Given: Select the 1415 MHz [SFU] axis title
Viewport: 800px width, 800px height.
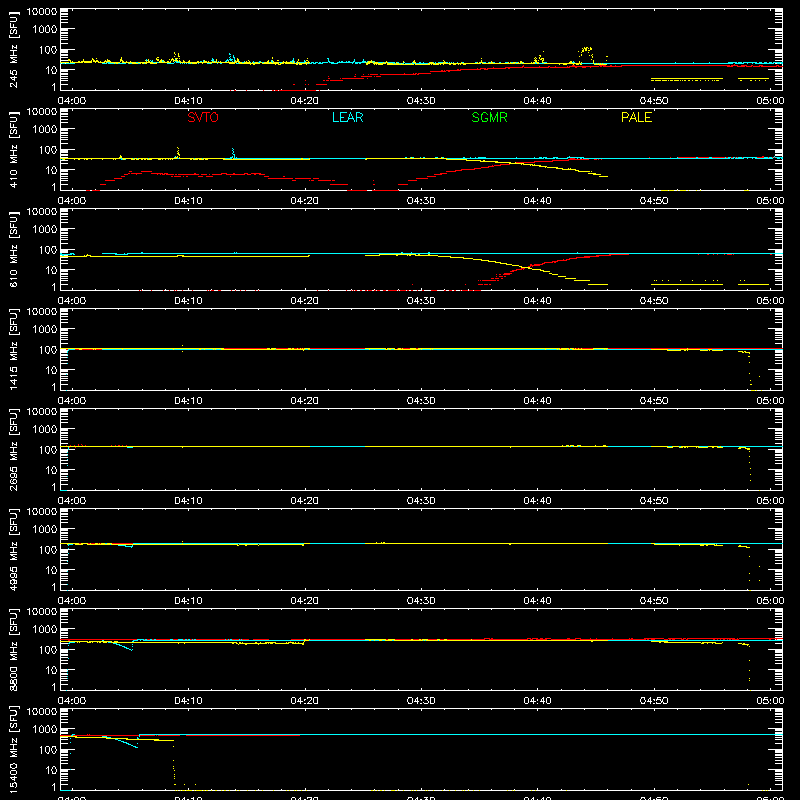Looking at the screenshot, I should pos(14,349).
